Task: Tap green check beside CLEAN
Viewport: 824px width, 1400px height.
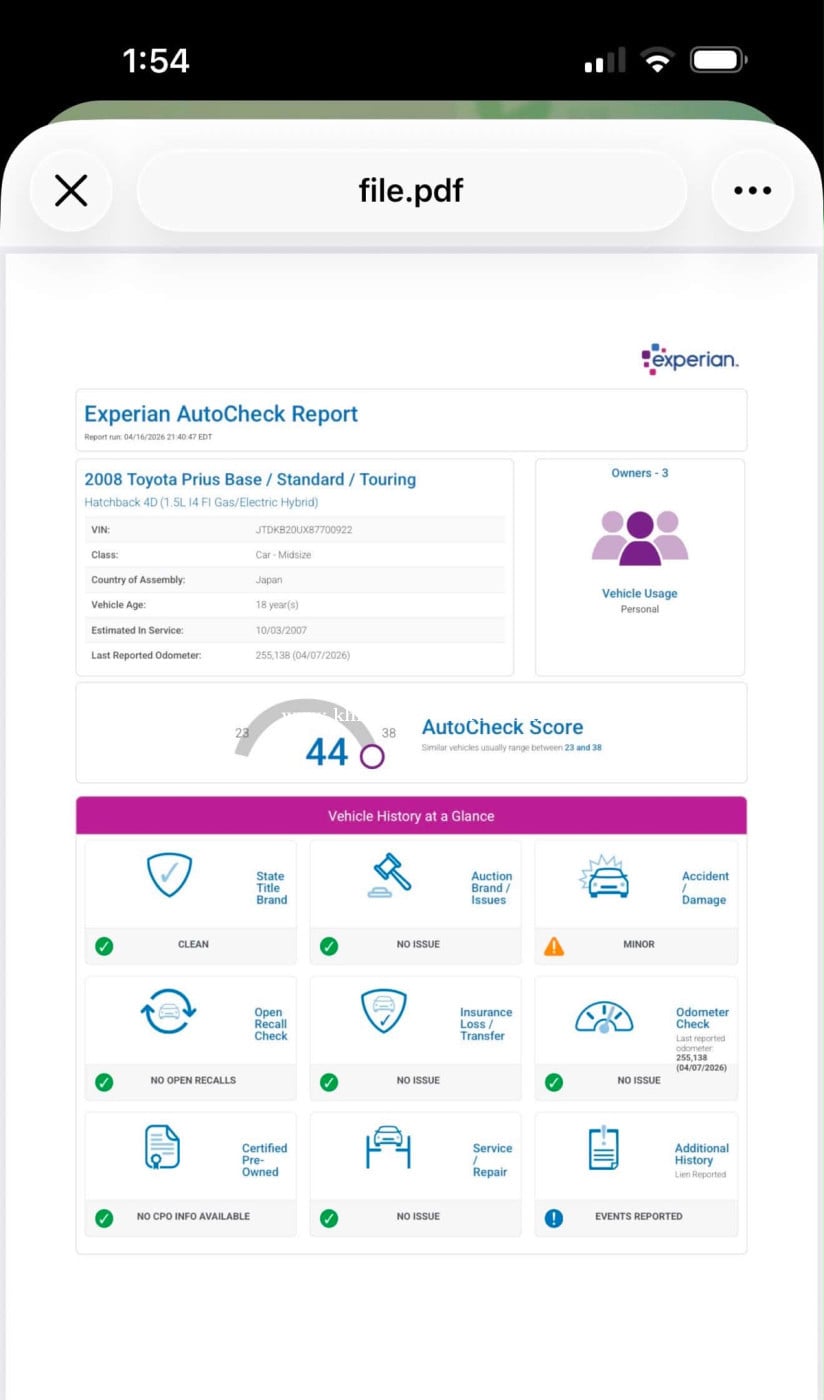Action: point(104,946)
